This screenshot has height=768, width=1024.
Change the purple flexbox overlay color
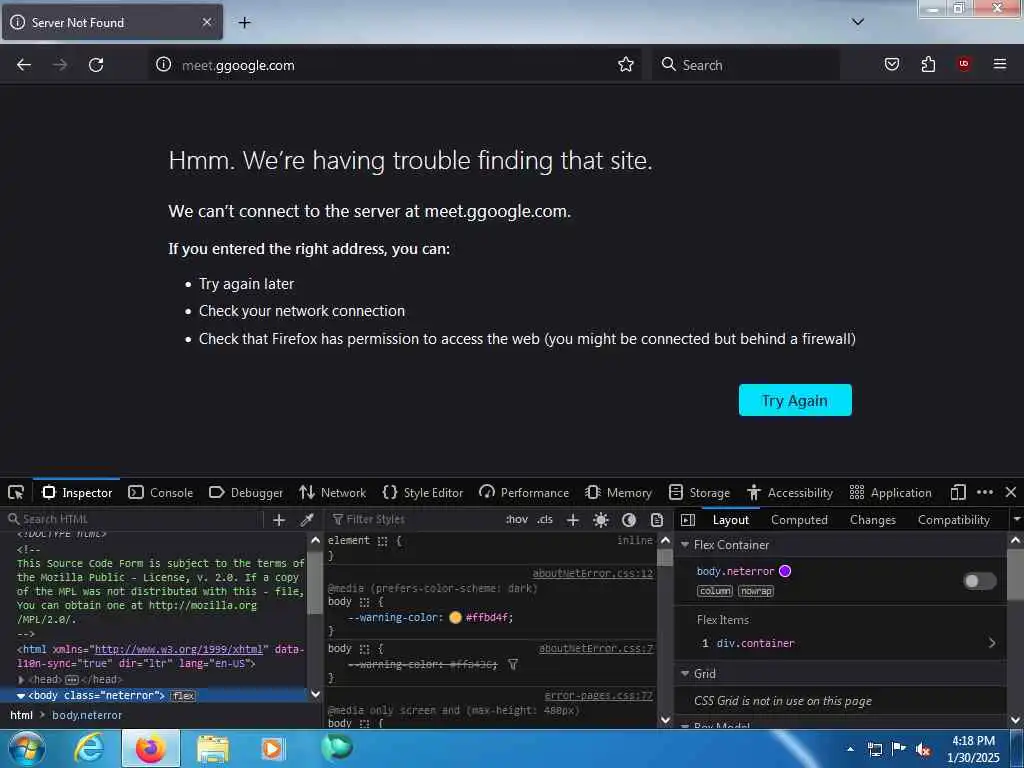pos(785,571)
